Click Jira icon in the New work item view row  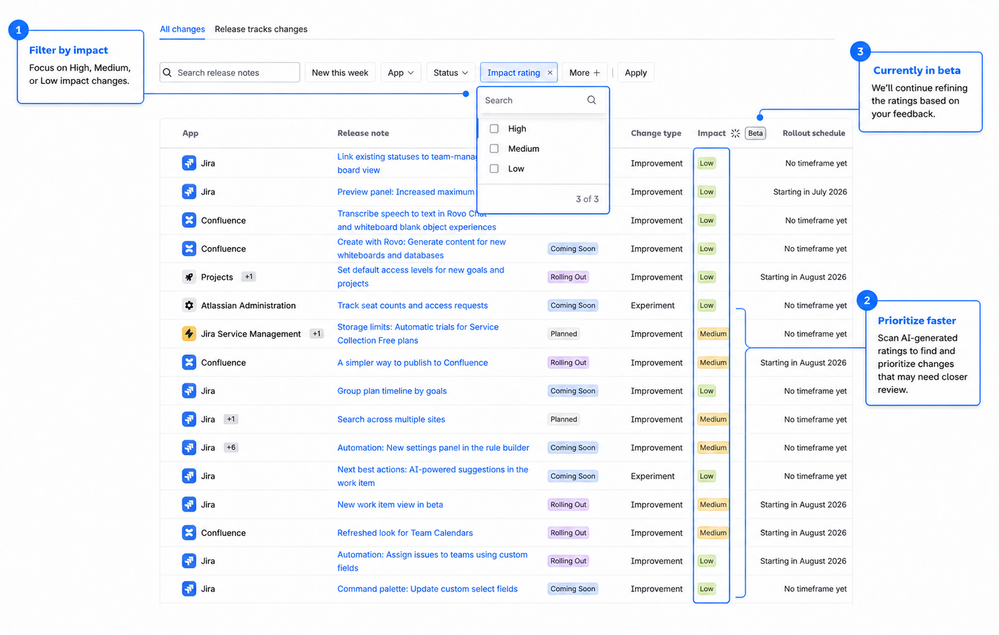(189, 504)
